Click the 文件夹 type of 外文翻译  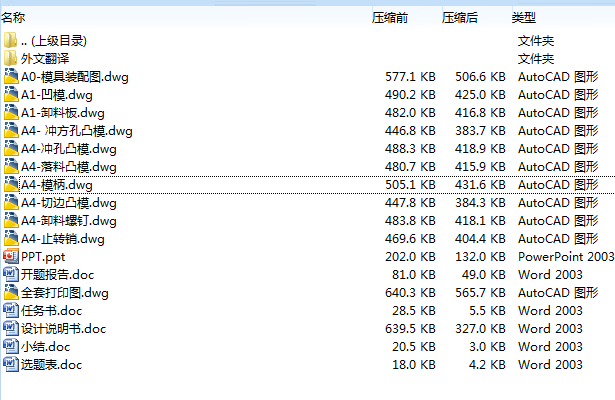pos(536,58)
